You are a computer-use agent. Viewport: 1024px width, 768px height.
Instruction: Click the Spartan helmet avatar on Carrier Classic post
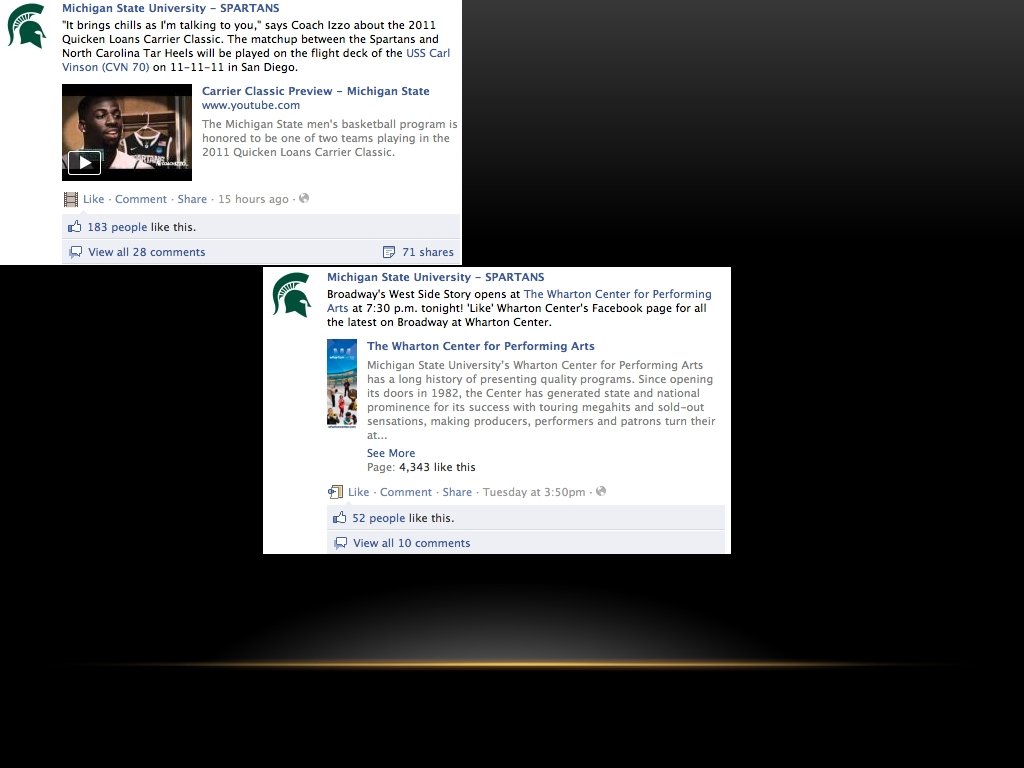click(x=27, y=26)
